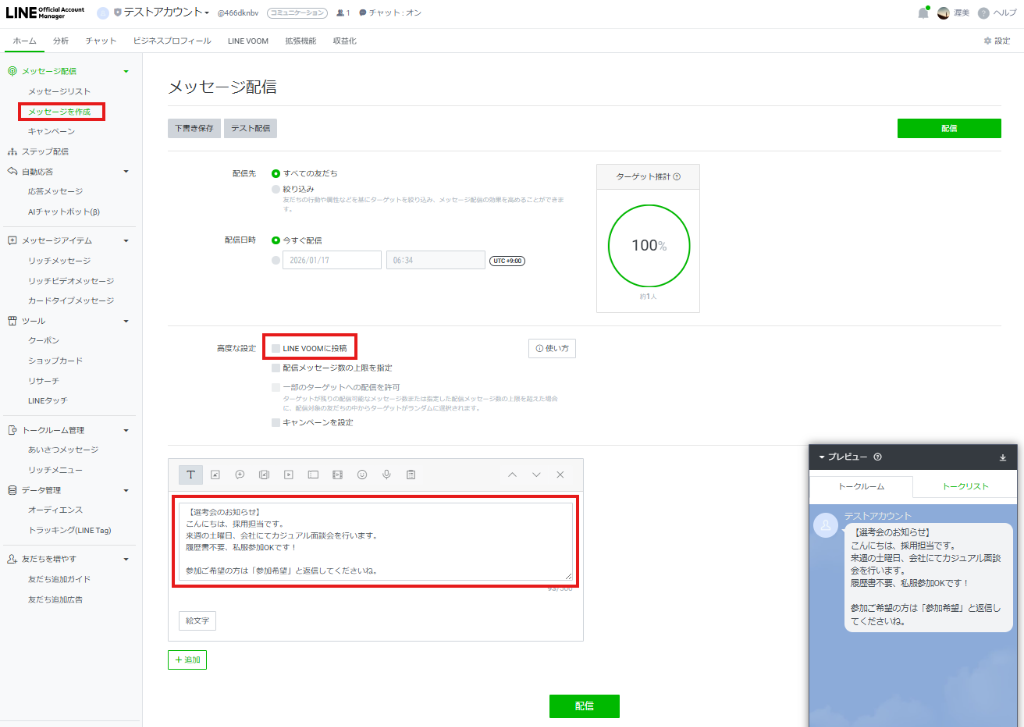Screen dimensions: 1024x727
Task: Remove the message block with X icon
Action: (x=560, y=474)
